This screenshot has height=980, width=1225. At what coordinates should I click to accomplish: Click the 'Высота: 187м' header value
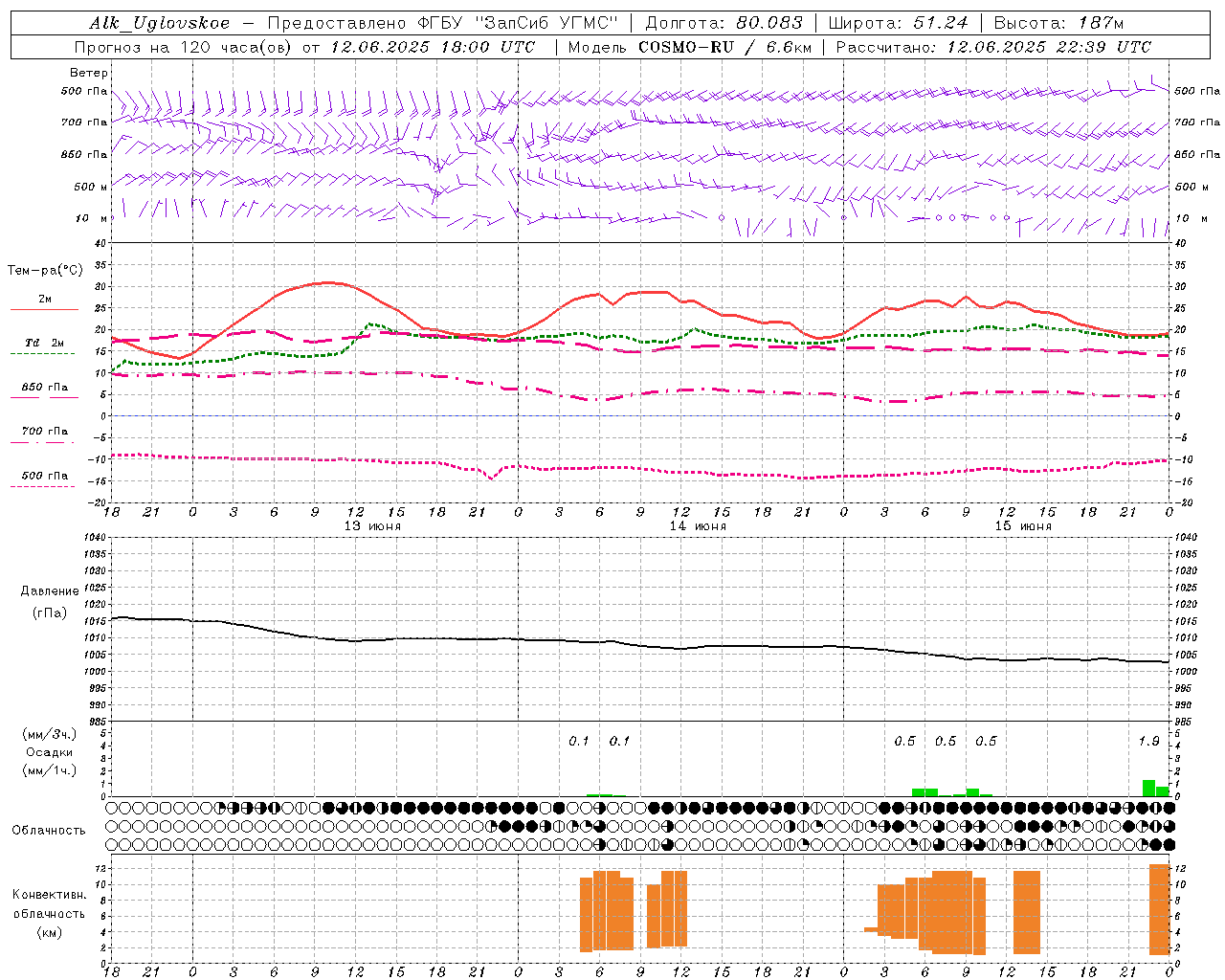[1058, 23]
